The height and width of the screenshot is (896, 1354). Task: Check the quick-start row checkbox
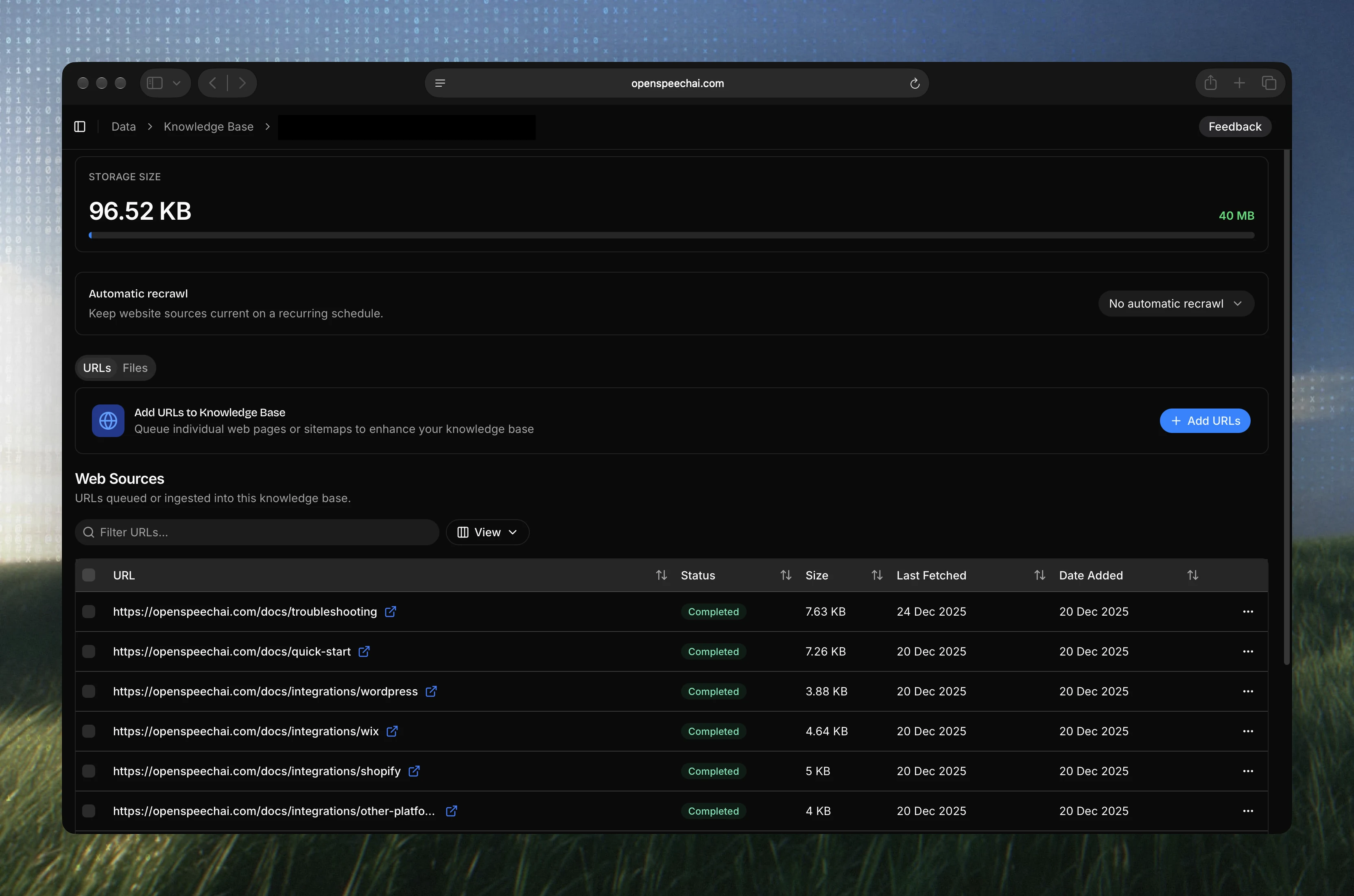click(x=89, y=651)
